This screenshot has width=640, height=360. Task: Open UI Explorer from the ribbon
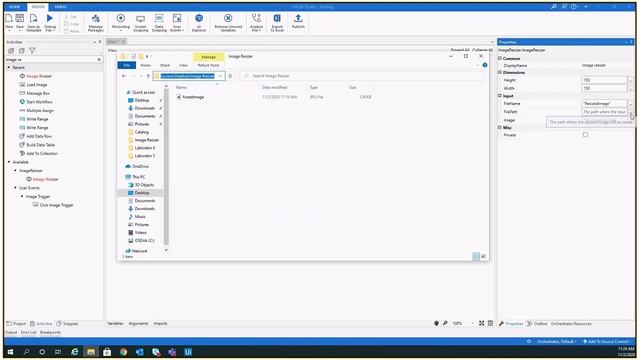click(199, 23)
